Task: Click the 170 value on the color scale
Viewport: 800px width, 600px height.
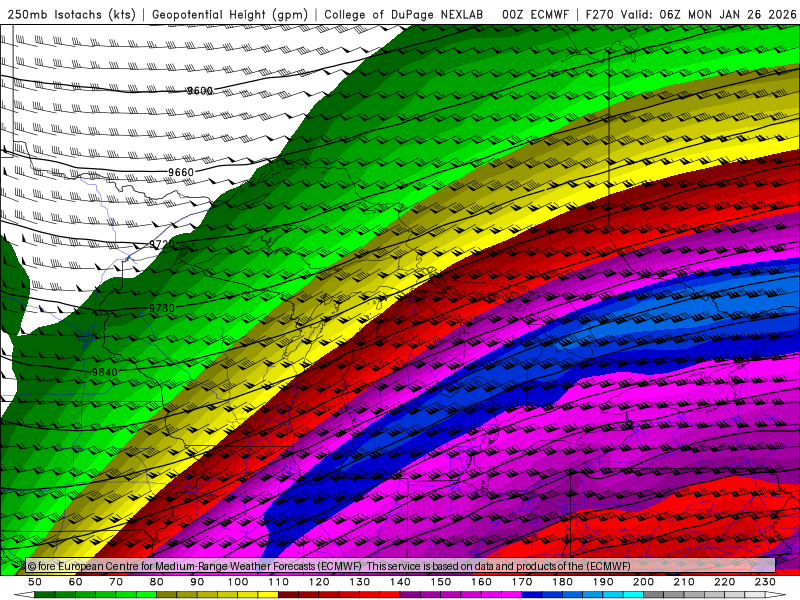Action: [x=522, y=582]
